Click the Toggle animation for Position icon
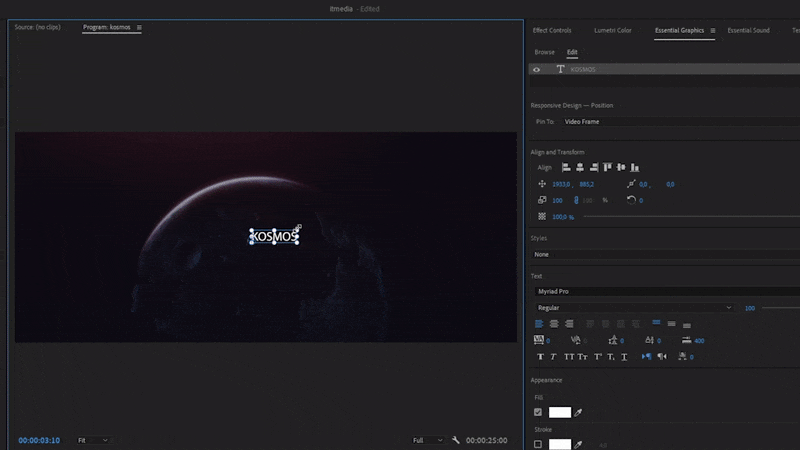The height and width of the screenshot is (450, 800). [542, 184]
